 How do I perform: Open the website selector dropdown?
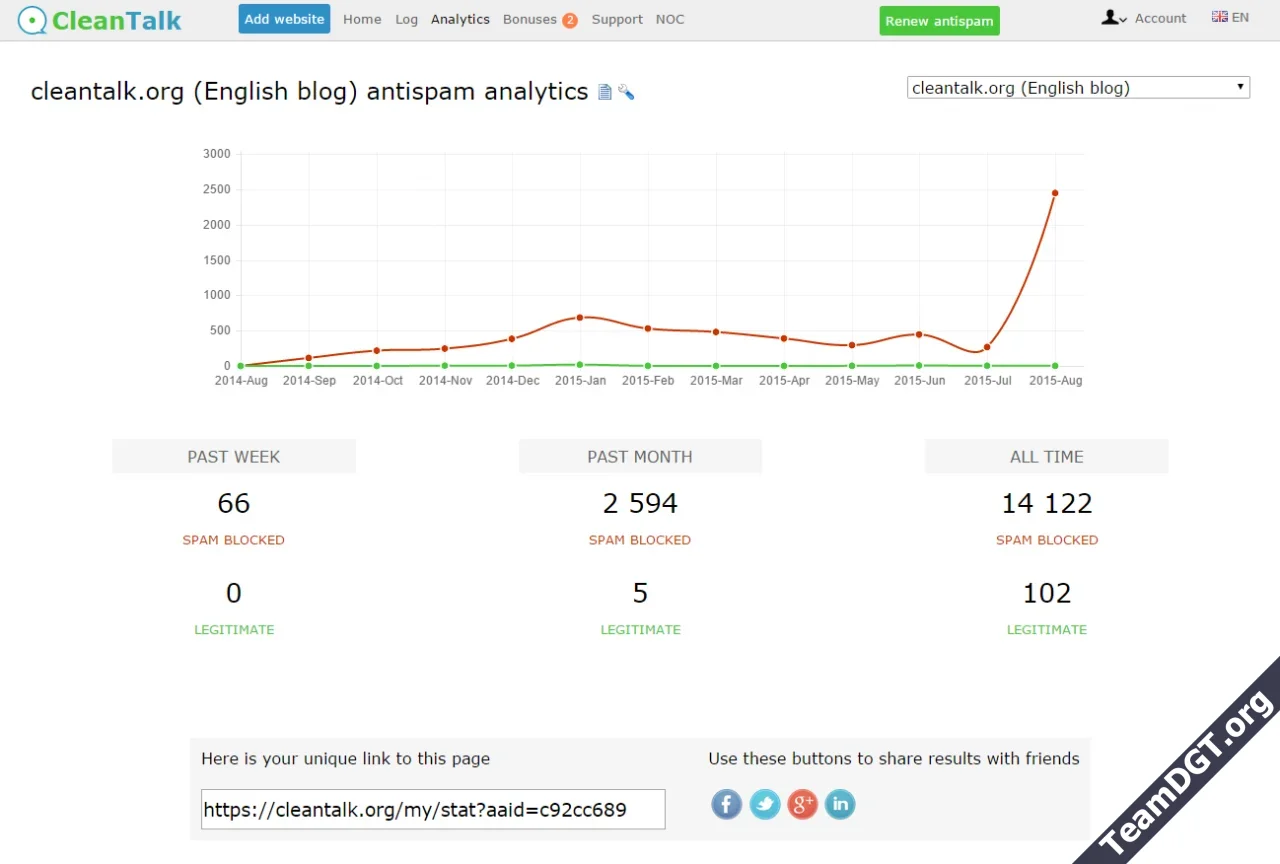coord(1078,88)
